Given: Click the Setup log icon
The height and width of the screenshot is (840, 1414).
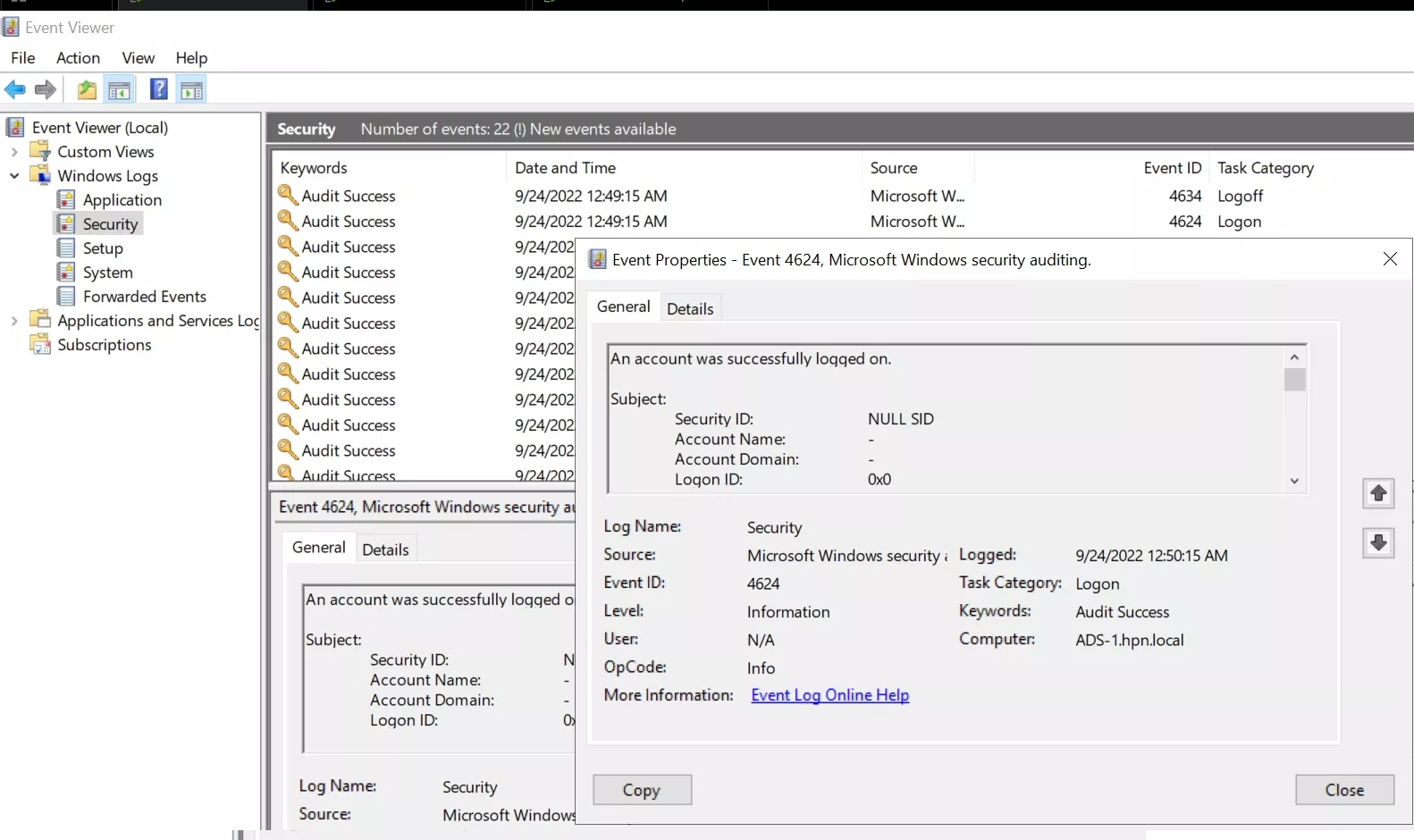Looking at the screenshot, I should [x=66, y=248].
